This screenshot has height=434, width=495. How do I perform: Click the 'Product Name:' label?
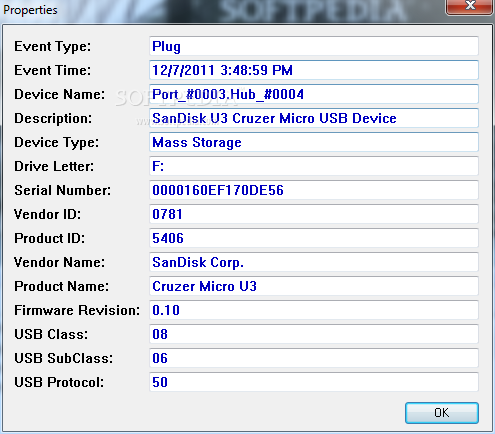coord(61,286)
